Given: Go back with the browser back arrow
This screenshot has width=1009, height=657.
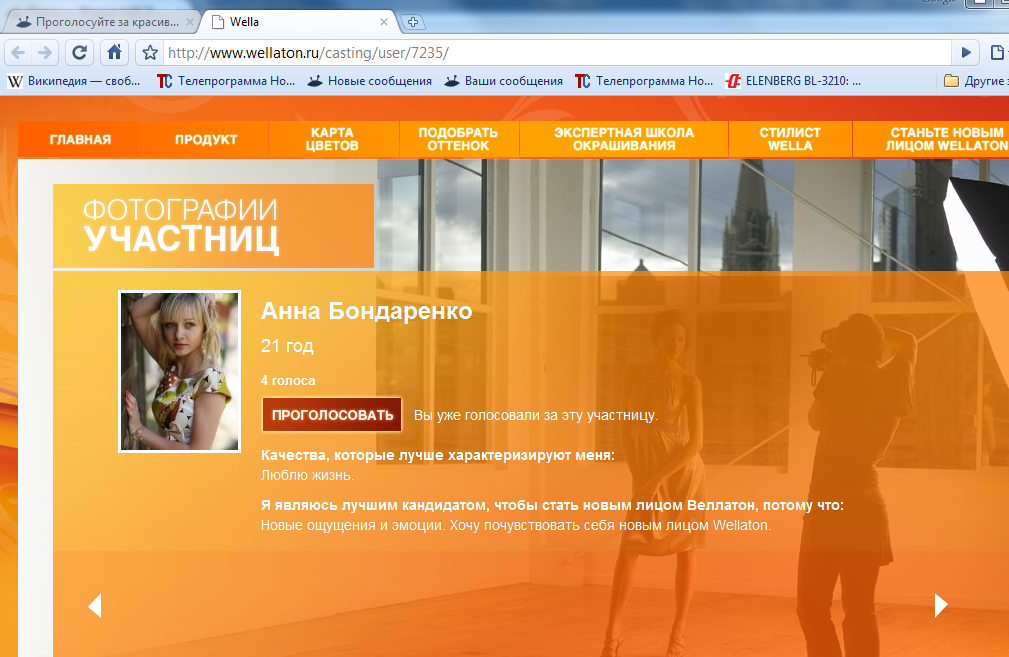Looking at the screenshot, I should click(x=19, y=53).
